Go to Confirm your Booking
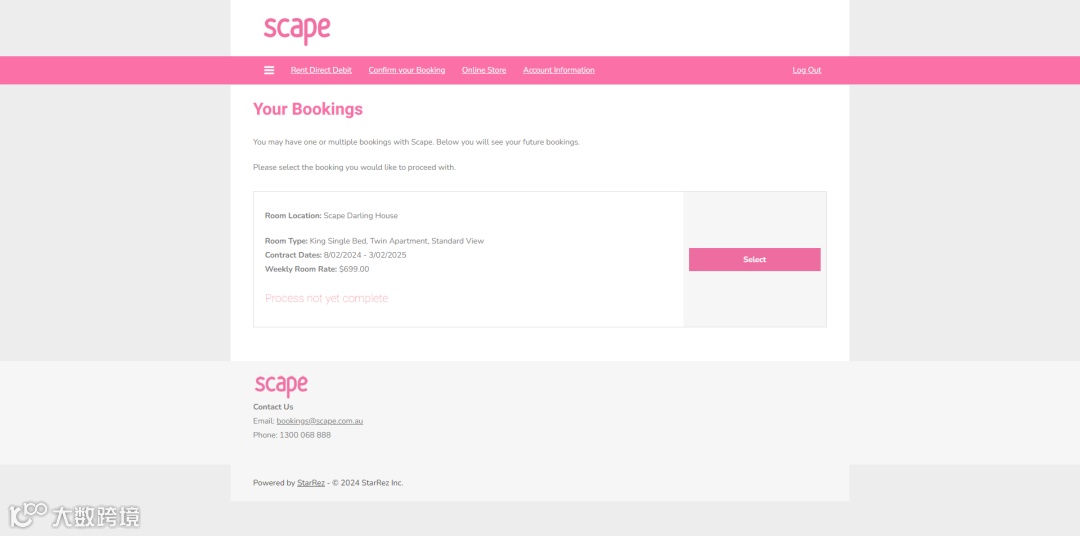The width and height of the screenshot is (1080, 536). click(x=406, y=70)
